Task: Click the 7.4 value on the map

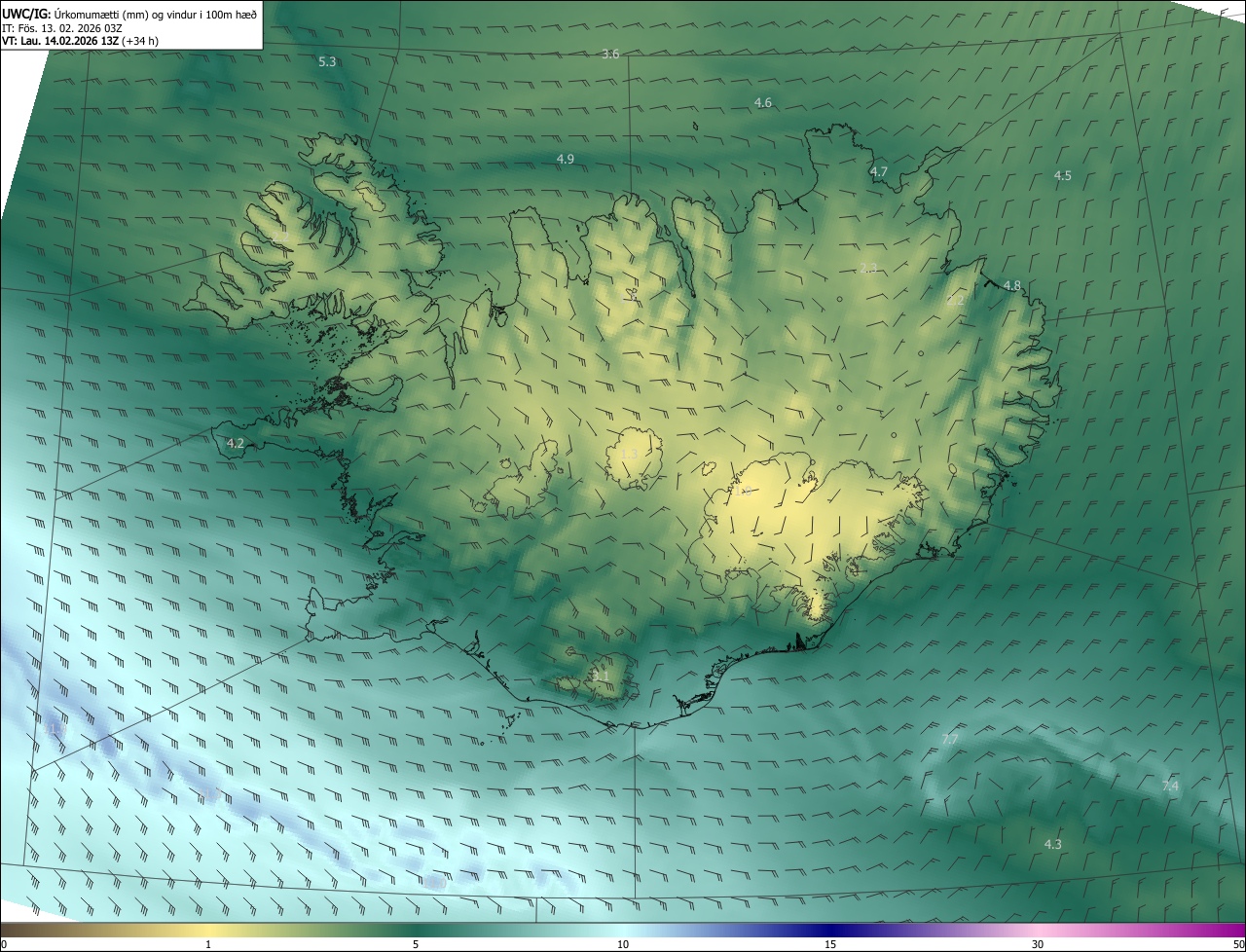Action: tap(1171, 786)
